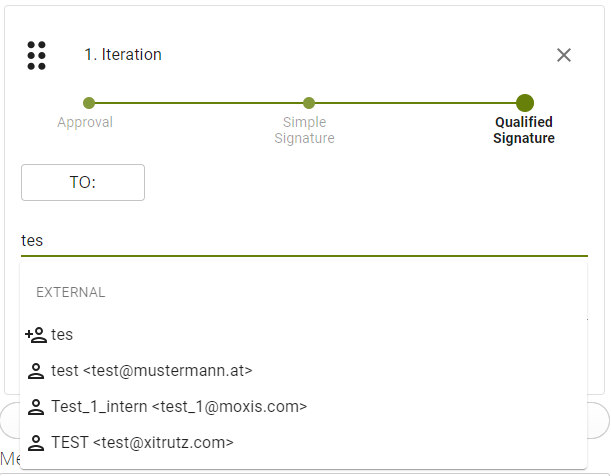The image size is (611, 476).
Task: Click the drag handle dots icon
Action: (37, 55)
